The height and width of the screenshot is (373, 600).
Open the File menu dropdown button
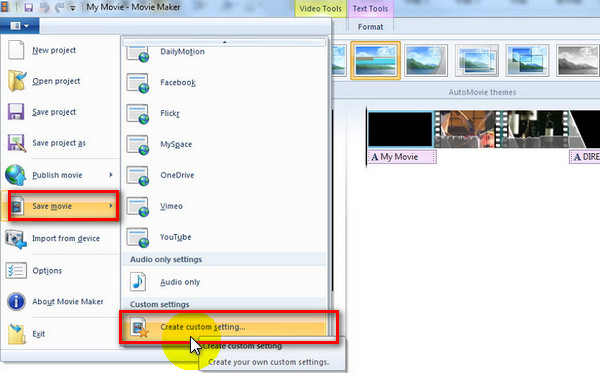point(20,26)
